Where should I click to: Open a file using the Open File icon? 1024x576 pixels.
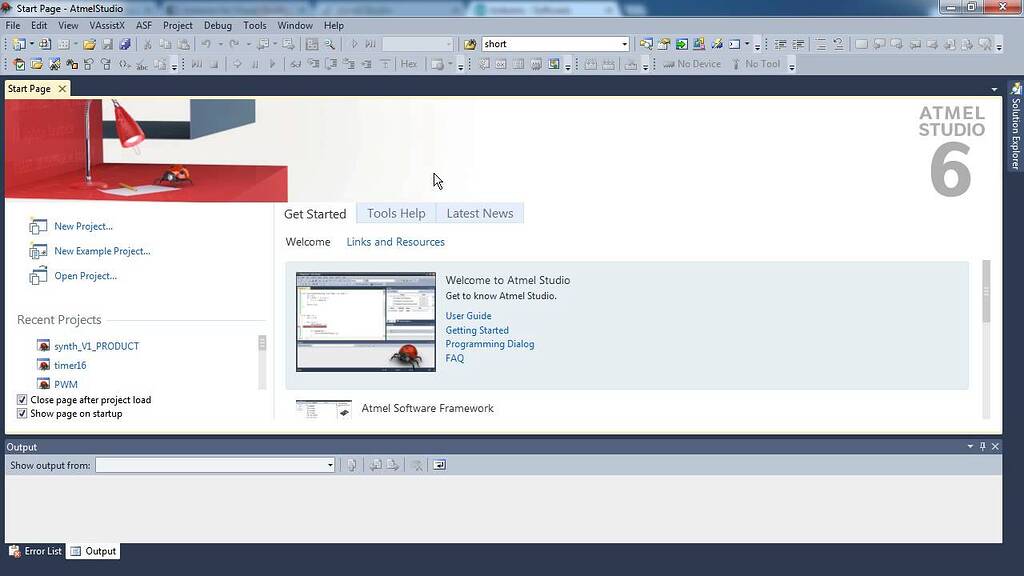89,43
